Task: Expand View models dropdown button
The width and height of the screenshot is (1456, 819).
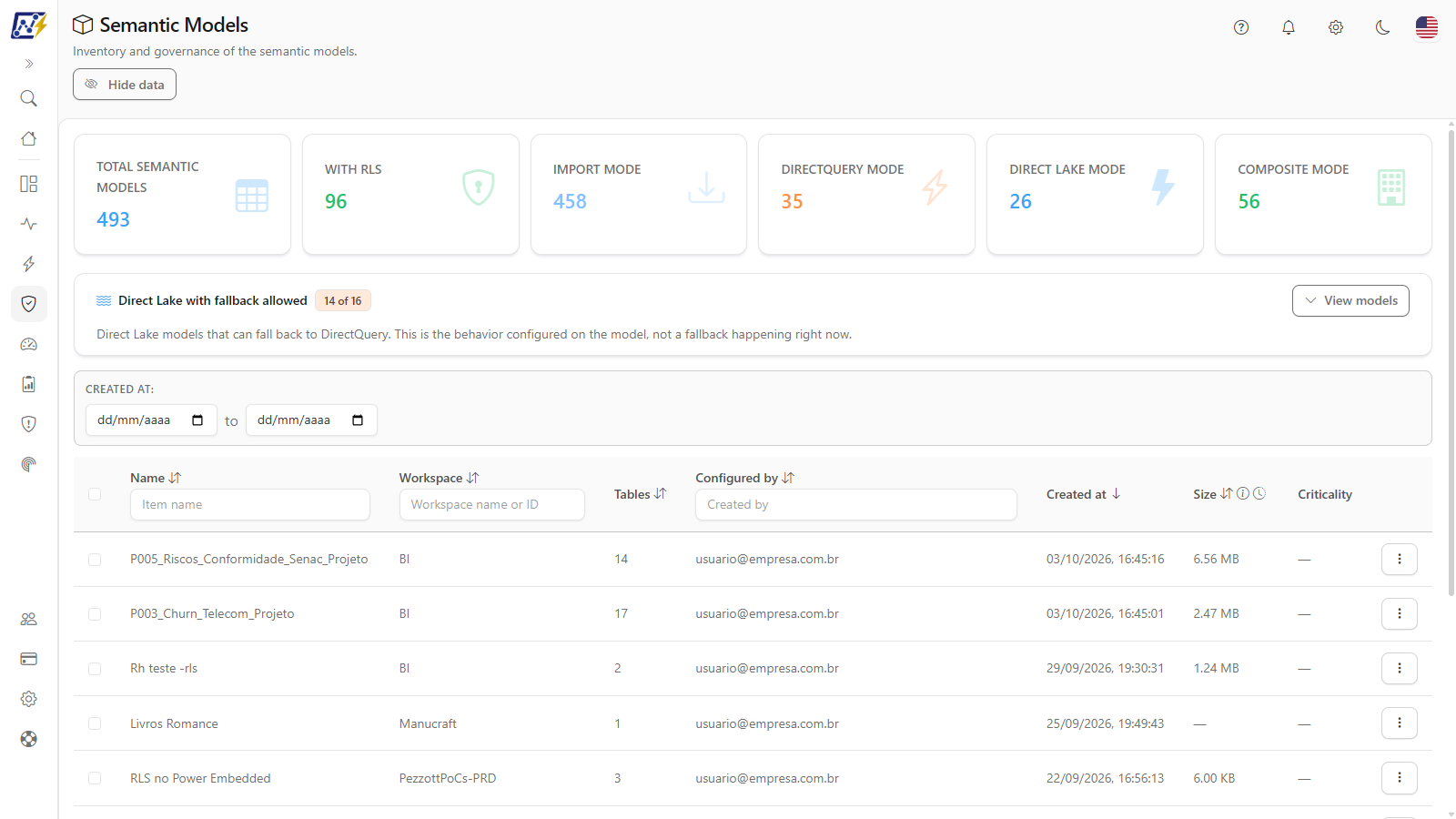Action: 1350,301
